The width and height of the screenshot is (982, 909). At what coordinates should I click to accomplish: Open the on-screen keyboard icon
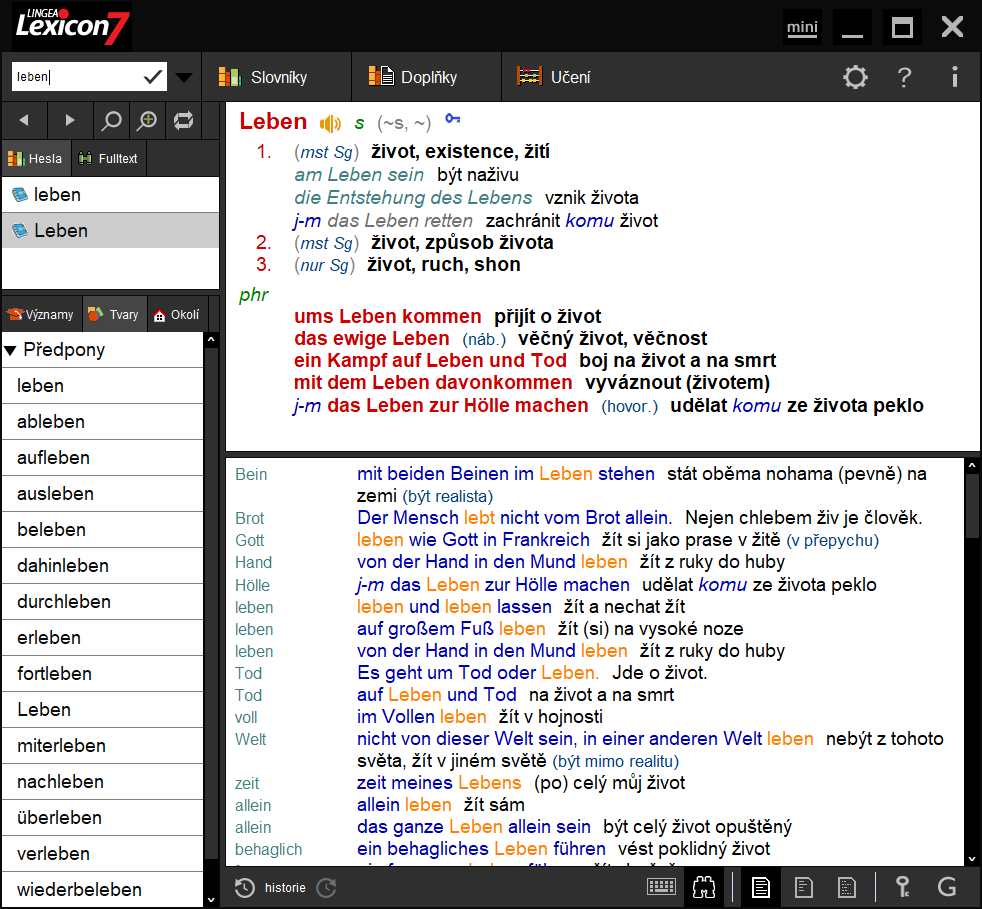point(661,886)
